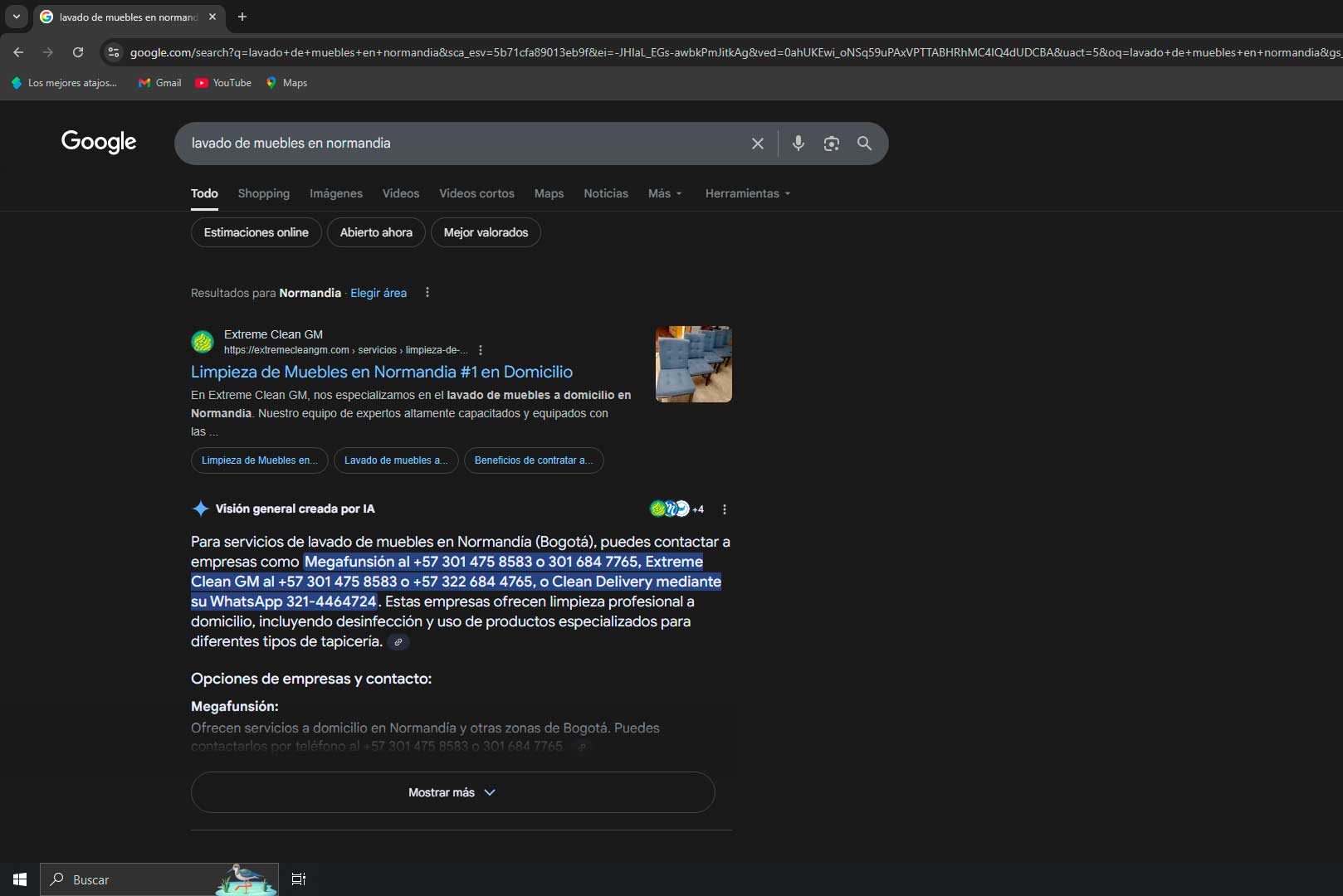Open a new browser tab
The image size is (1343, 896).
tap(242, 17)
